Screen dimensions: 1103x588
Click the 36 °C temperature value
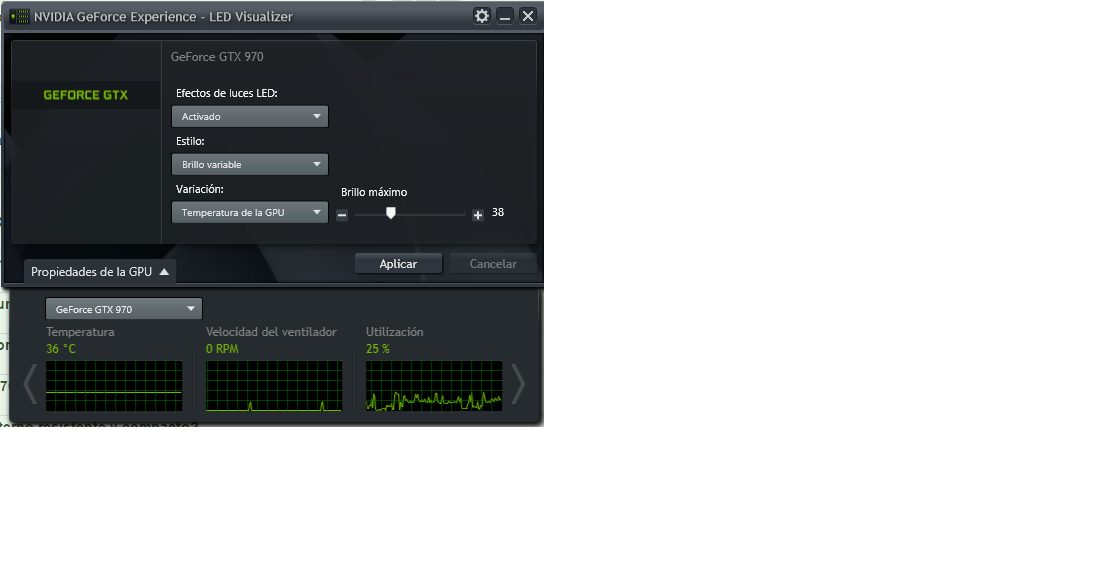(61, 349)
